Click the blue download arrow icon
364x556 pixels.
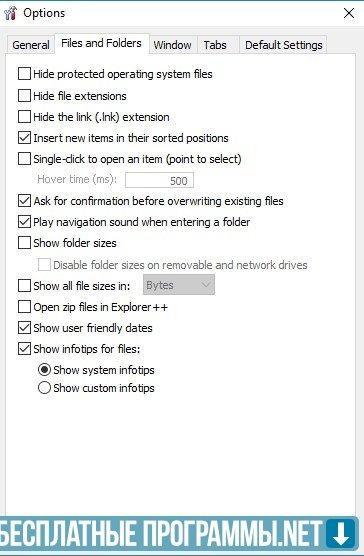tap(342, 535)
